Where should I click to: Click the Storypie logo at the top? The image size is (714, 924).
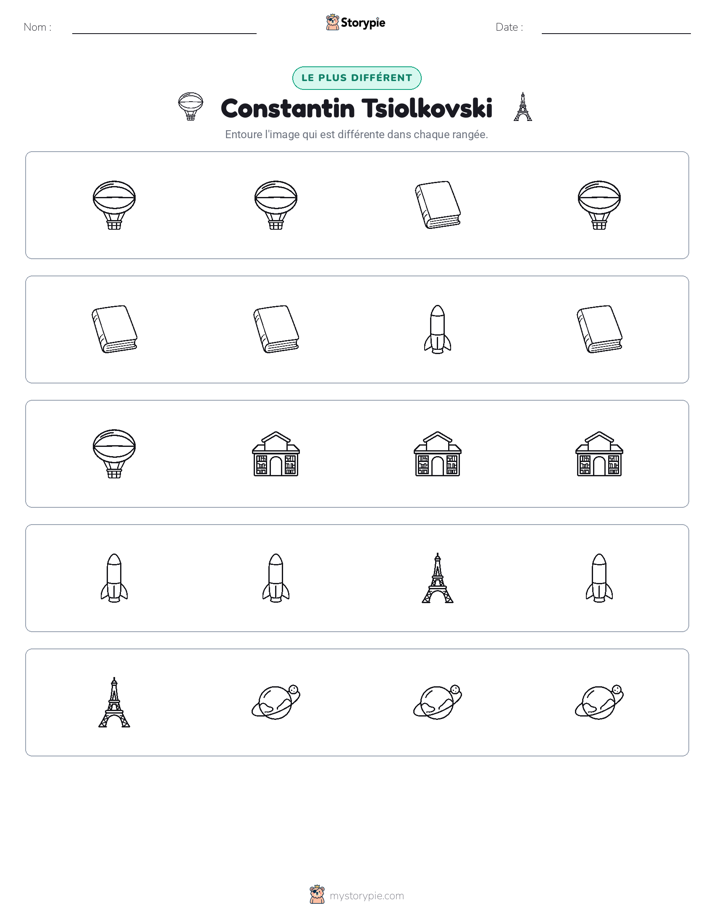tap(355, 22)
